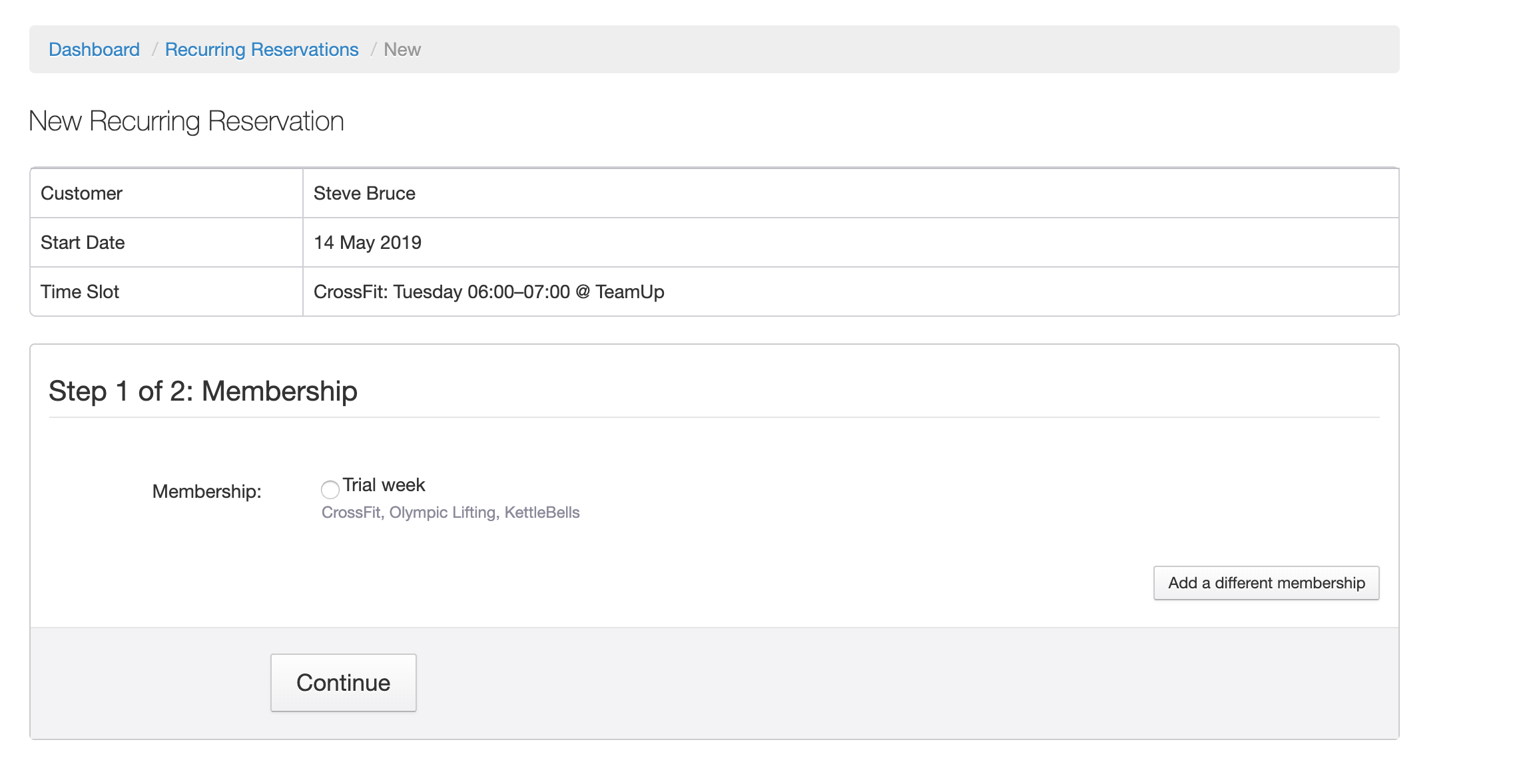Click the Customer row label
Viewport: 1533px width, 784px height.
point(81,194)
